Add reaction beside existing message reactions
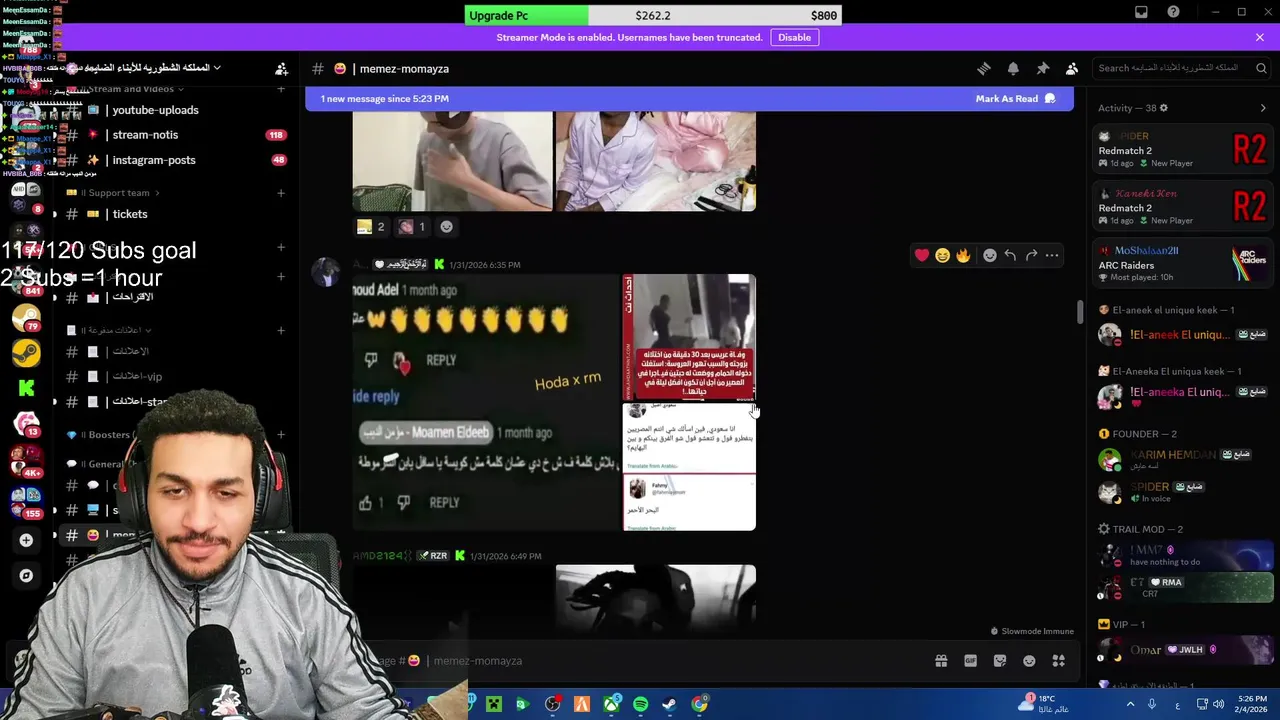 (x=446, y=227)
